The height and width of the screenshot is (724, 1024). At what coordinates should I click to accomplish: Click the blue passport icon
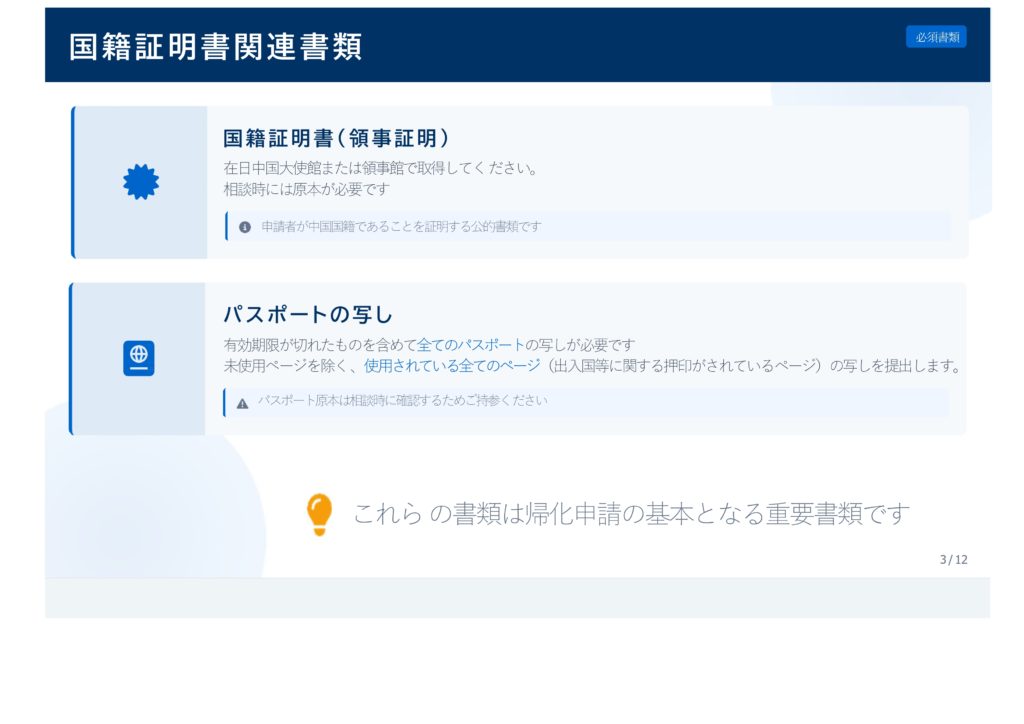click(139, 358)
